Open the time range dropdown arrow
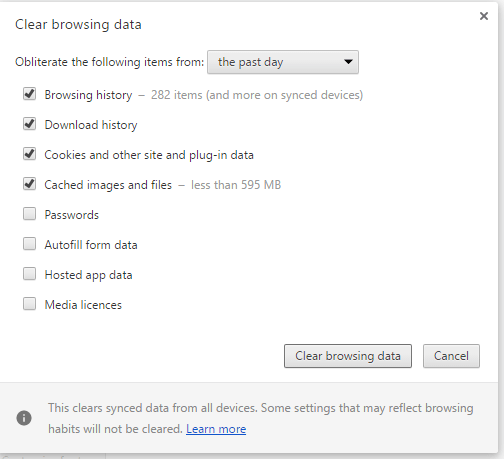Screen dimensions: 504x459 (x=348, y=62)
